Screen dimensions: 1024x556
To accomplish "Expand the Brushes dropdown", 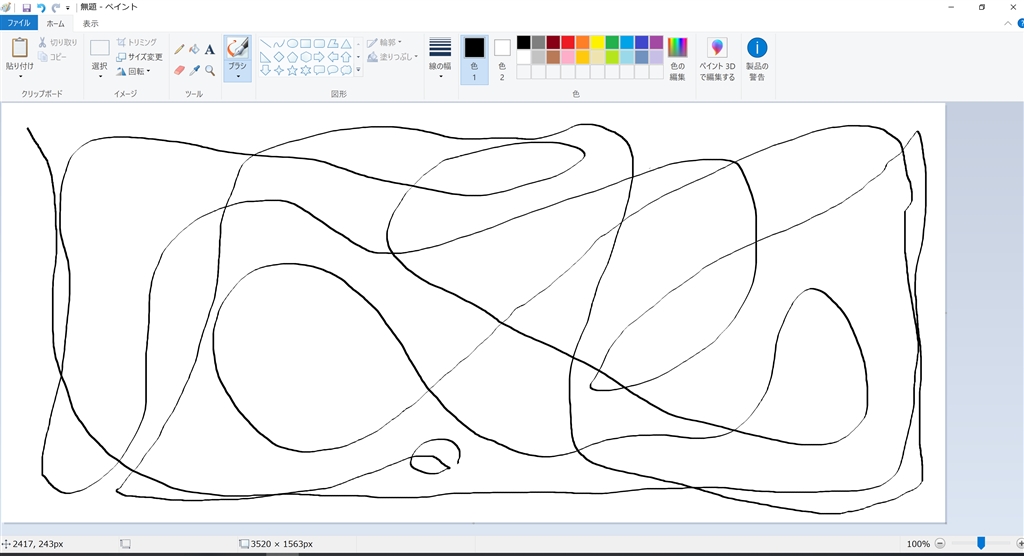I will point(237,73).
